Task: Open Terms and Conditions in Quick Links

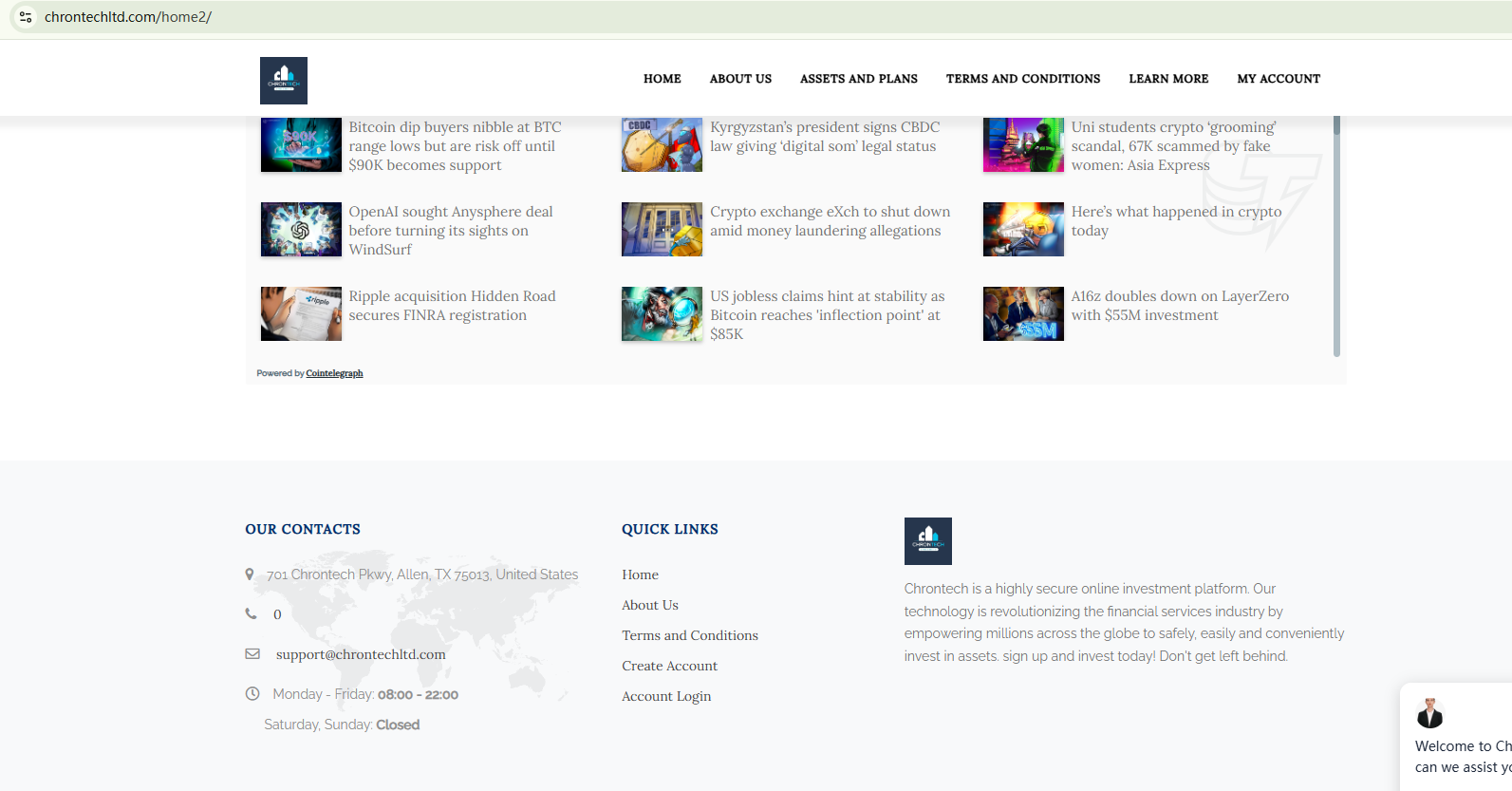Action: 690,635
